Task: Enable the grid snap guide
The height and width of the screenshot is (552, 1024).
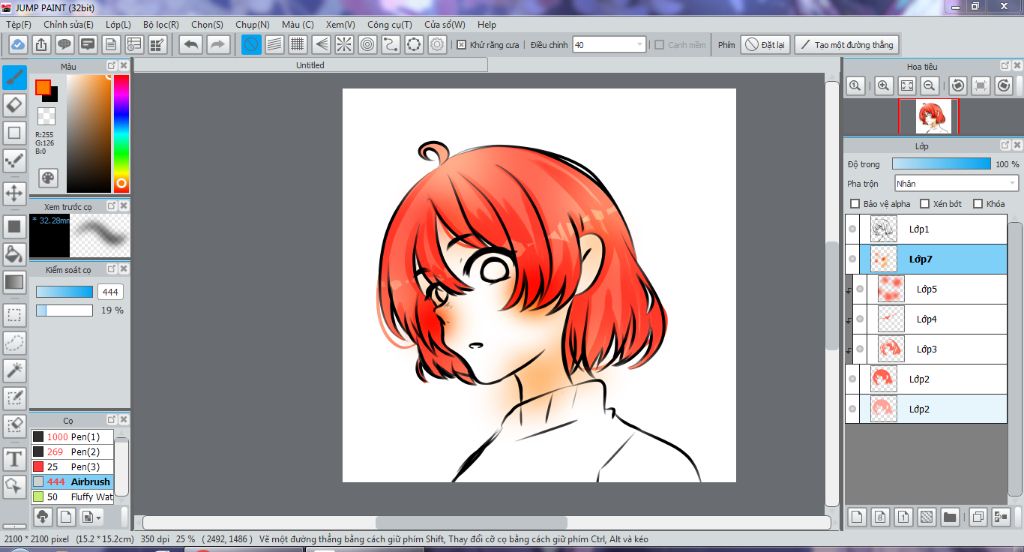Action: coord(298,44)
